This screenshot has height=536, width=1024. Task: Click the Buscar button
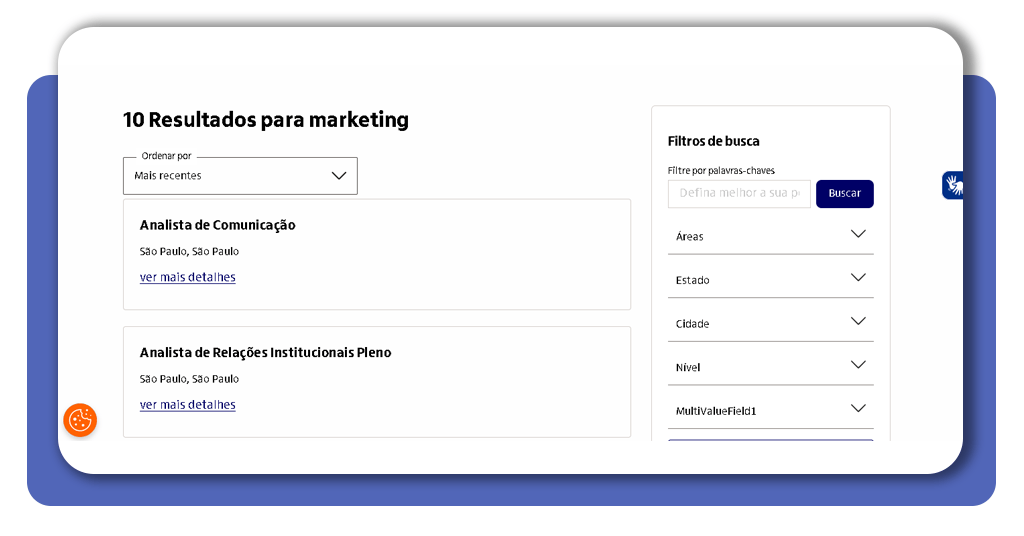click(844, 193)
